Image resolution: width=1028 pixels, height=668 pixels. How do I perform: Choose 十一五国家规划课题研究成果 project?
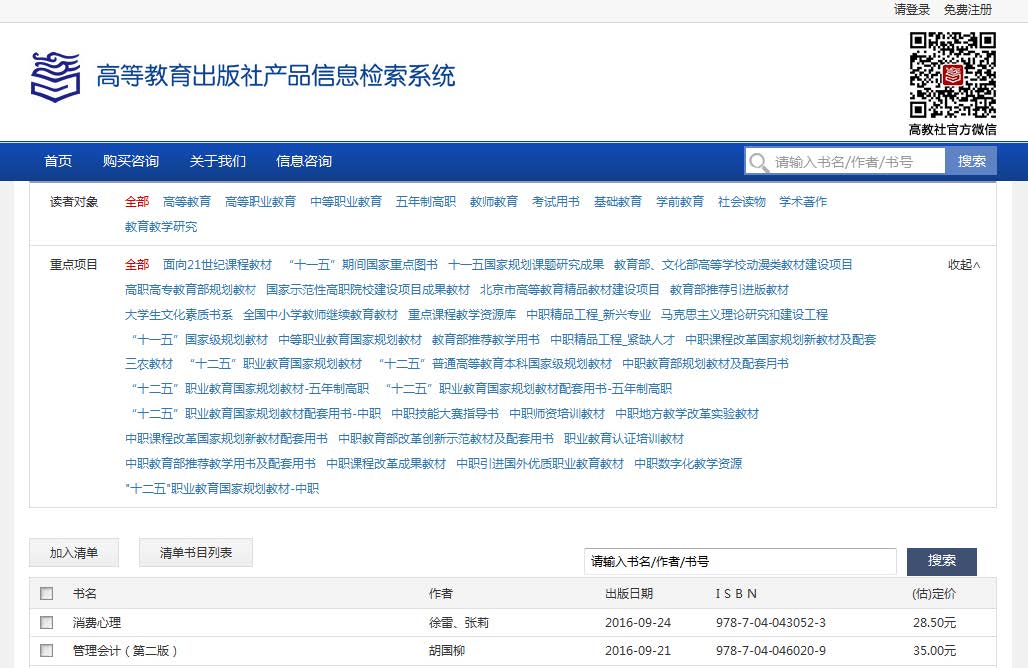pos(526,265)
